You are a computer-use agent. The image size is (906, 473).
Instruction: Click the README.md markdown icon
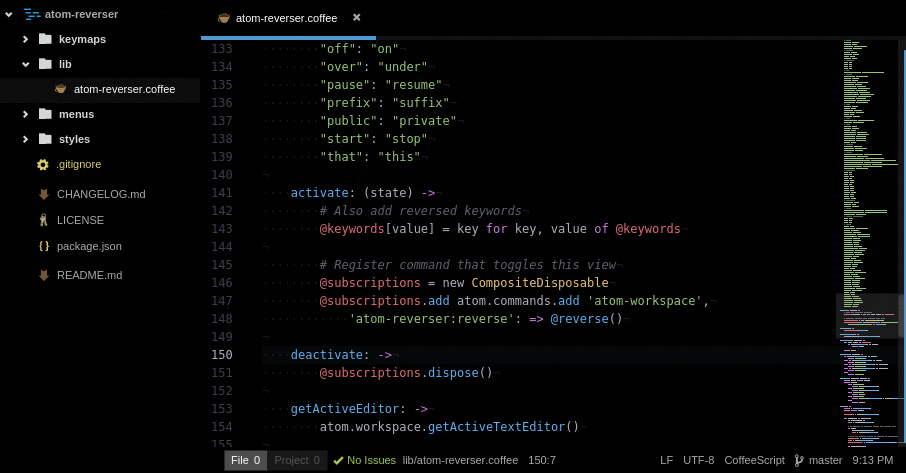(x=44, y=275)
